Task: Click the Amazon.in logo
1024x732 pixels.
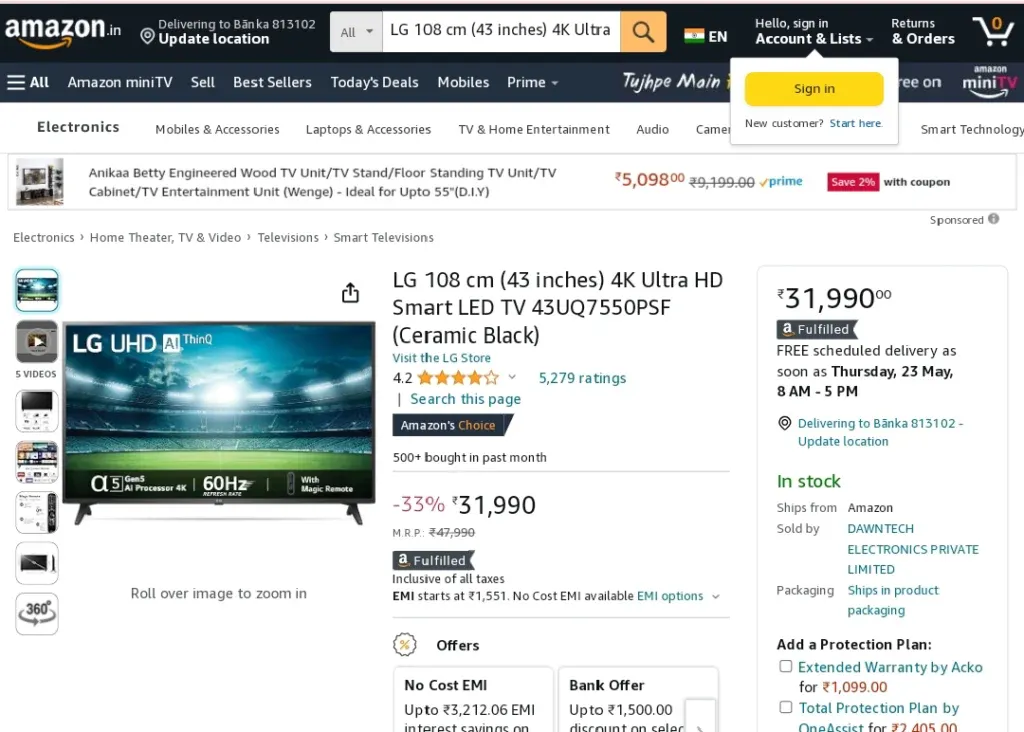Action: pyautogui.click(x=63, y=32)
